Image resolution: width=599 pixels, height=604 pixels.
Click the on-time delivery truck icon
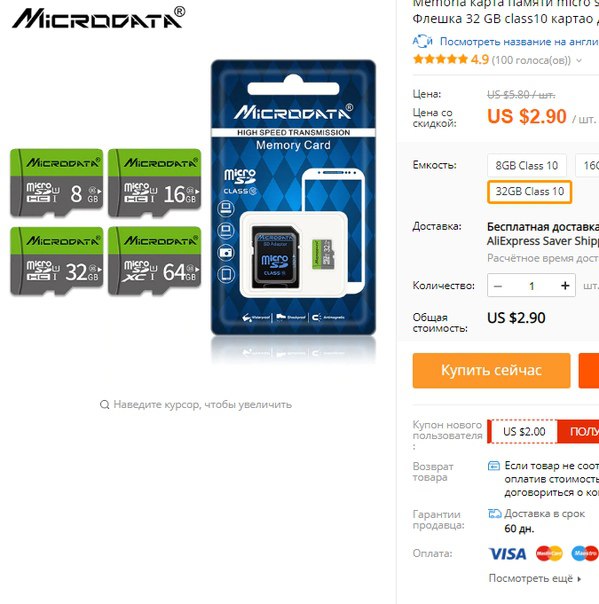495,513
